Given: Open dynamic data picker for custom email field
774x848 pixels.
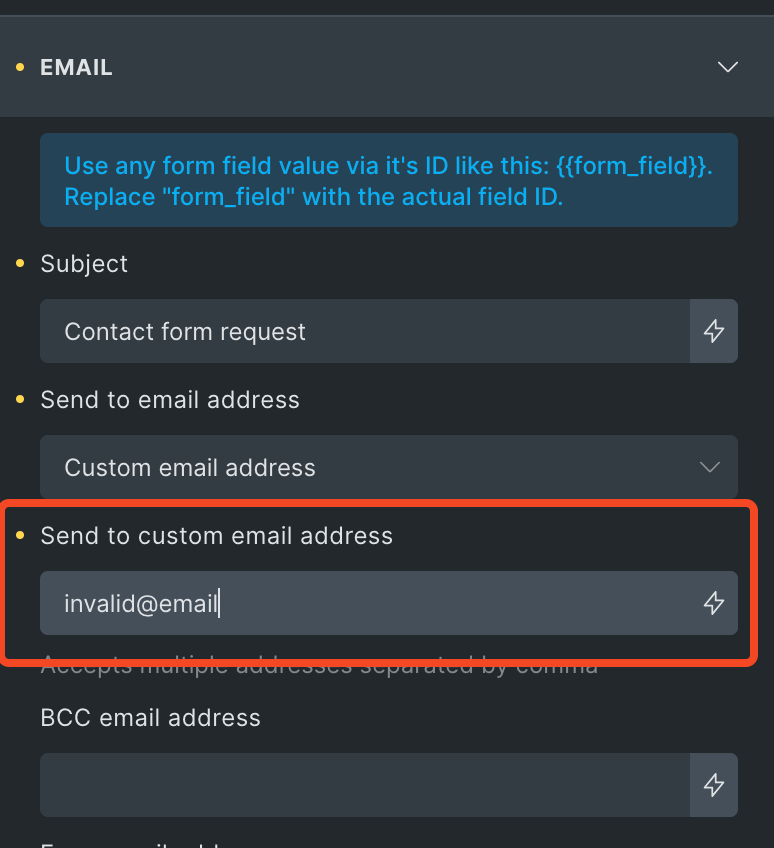Looking at the screenshot, I should 713,603.
